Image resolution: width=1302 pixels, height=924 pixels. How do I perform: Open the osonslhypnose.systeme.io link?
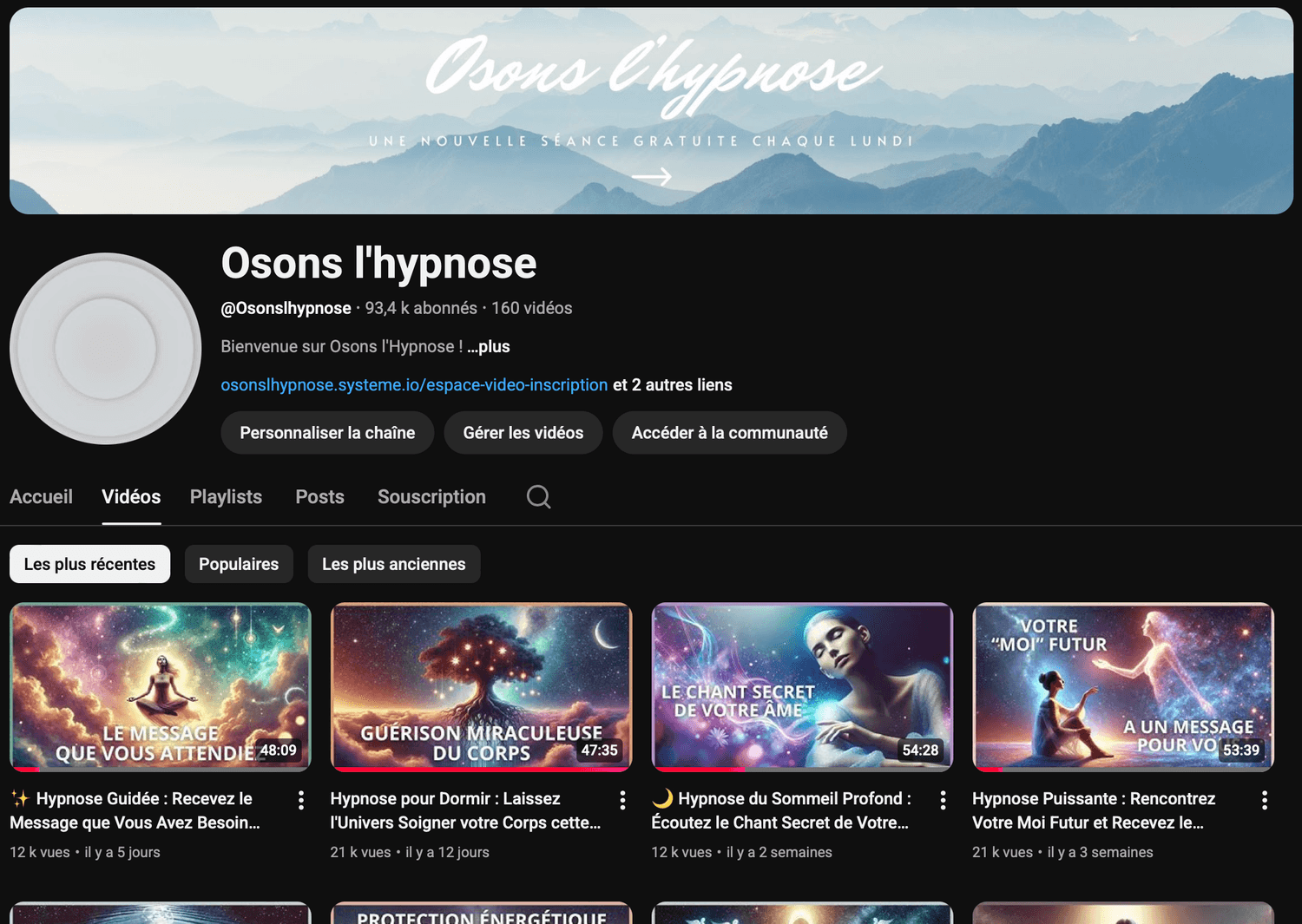pyautogui.click(x=414, y=384)
